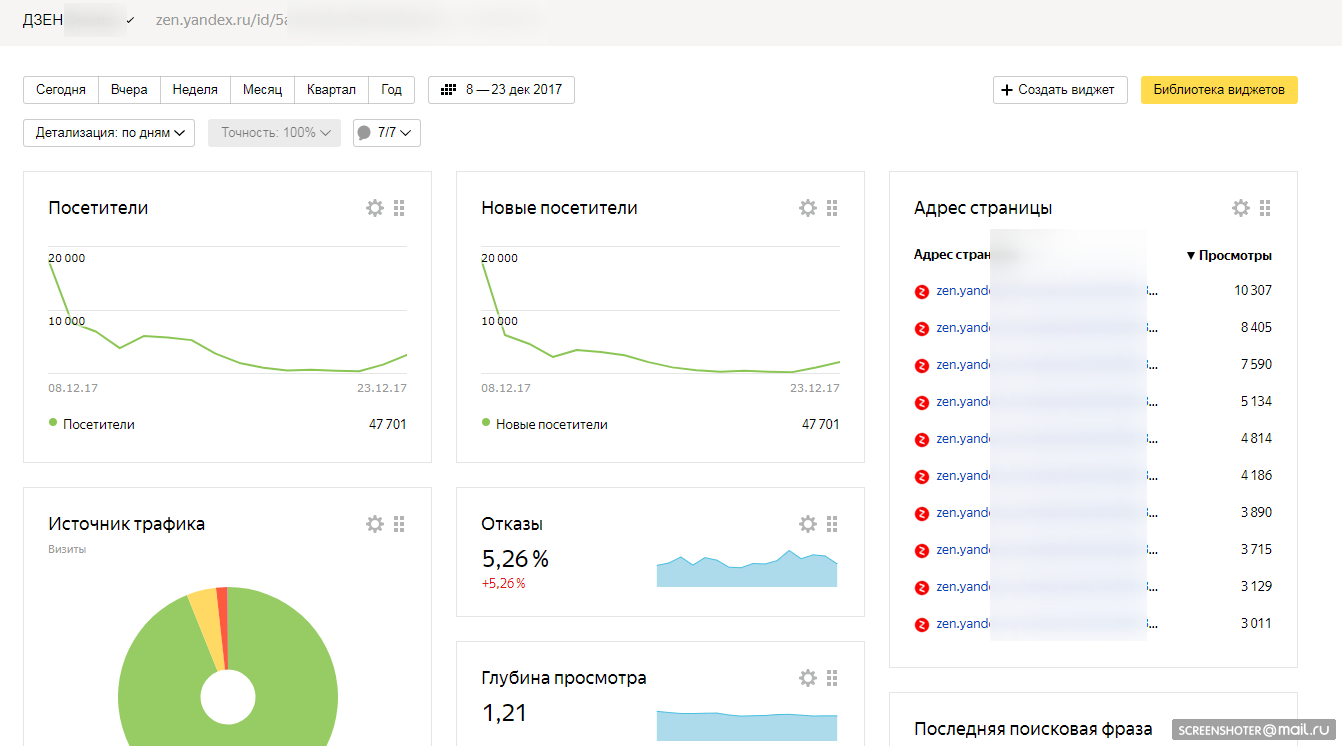
Task: Select the Квартал period tab
Action: [x=331, y=90]
